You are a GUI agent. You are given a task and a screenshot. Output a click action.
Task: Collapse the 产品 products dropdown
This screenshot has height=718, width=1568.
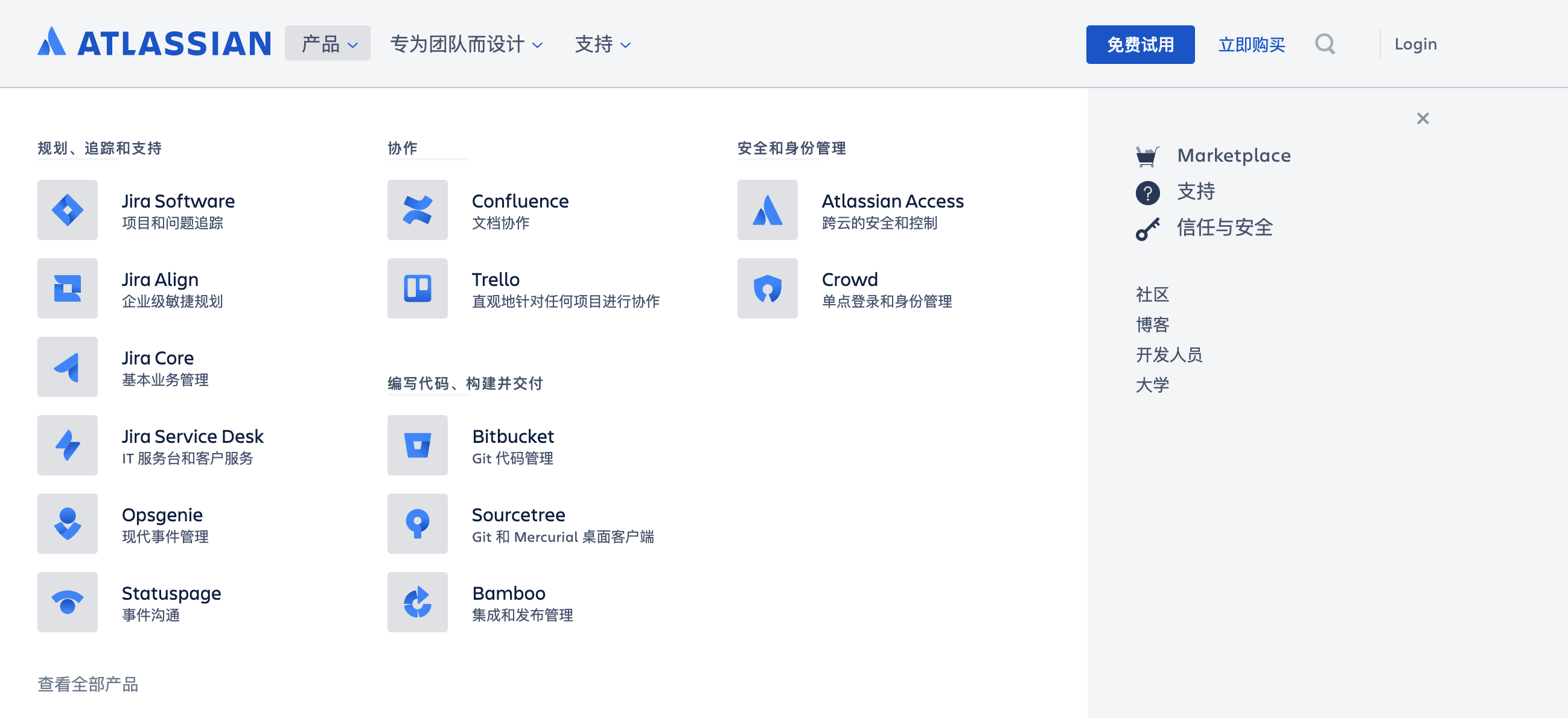click(328, 44)
